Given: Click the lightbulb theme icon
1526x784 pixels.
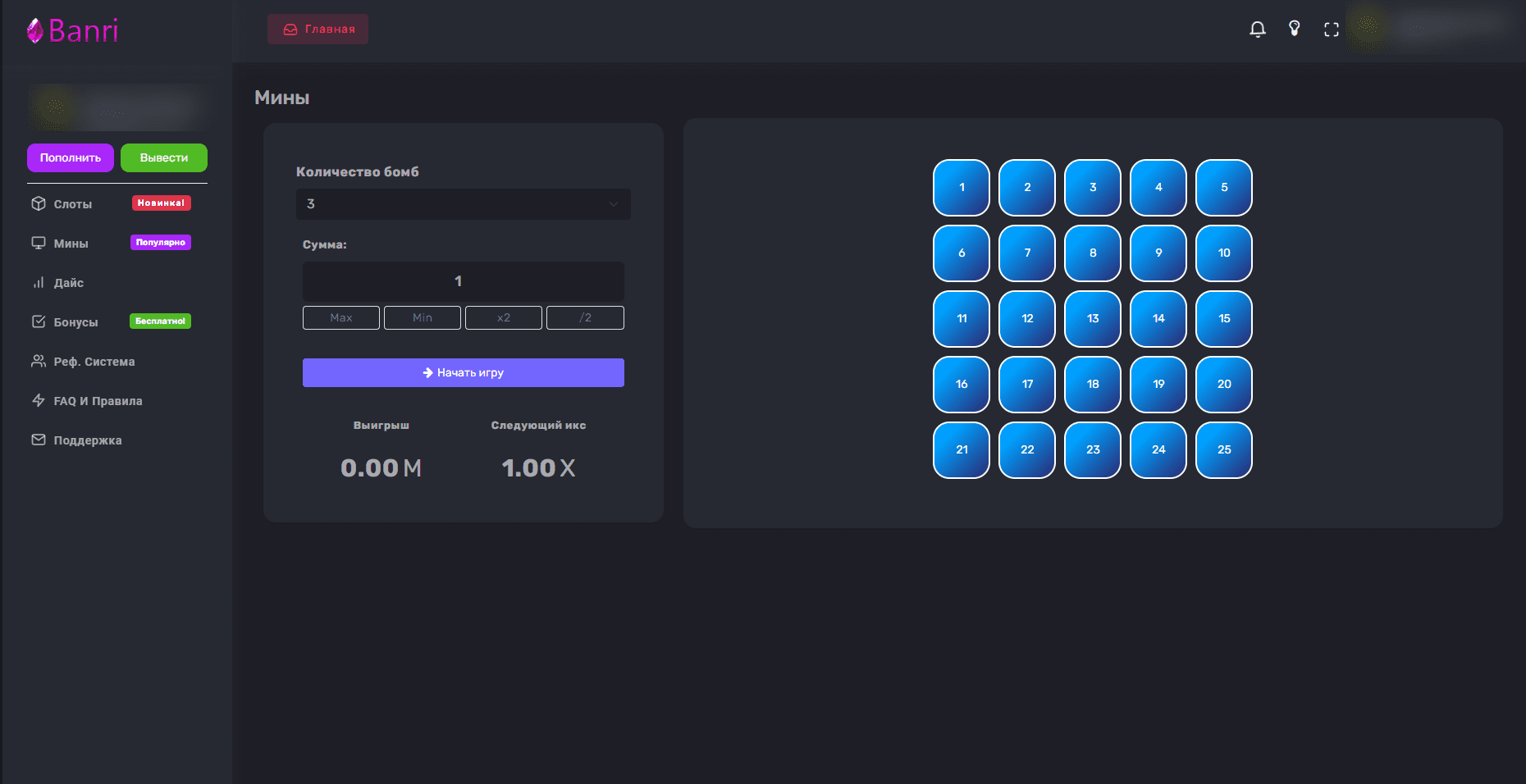Looking at the screenshot, I should pos(1294,29).
